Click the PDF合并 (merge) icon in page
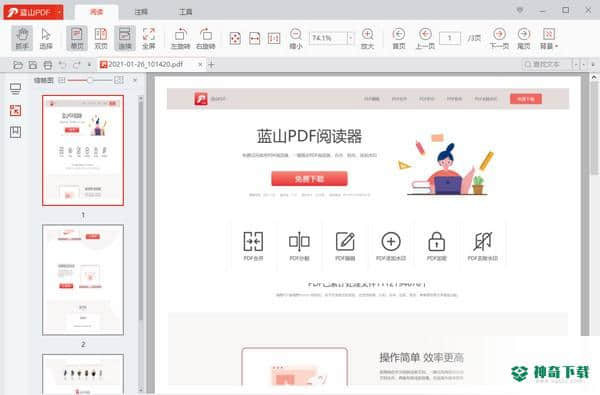 click(253, 242)
